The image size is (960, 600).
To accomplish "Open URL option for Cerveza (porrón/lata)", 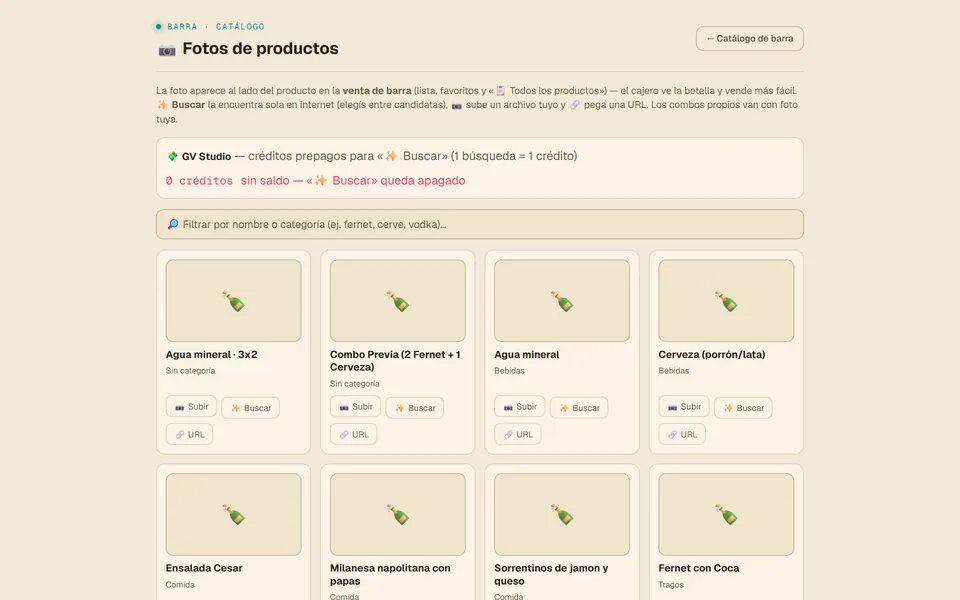I will point(682,434).
